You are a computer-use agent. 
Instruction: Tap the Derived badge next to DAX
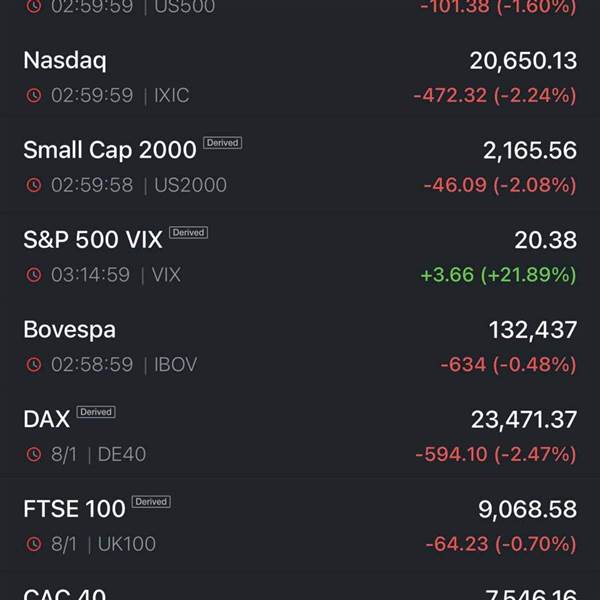pyautogui.click(x=96, y=412)
